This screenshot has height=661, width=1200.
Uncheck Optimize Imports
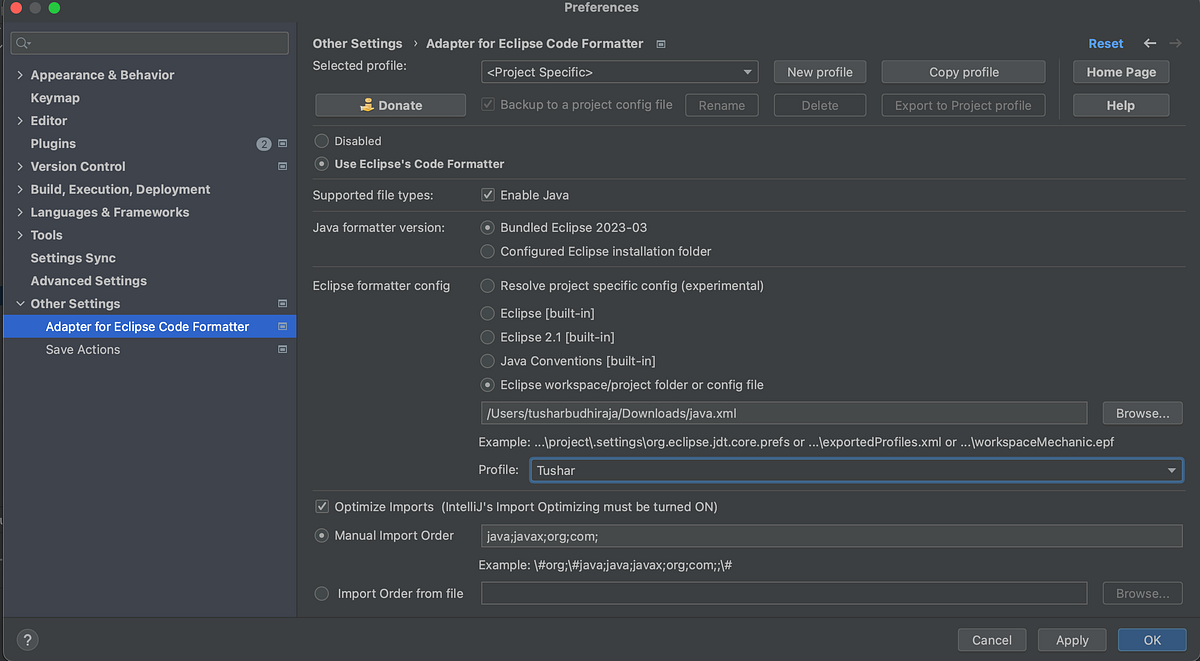[x=322, y=506]
